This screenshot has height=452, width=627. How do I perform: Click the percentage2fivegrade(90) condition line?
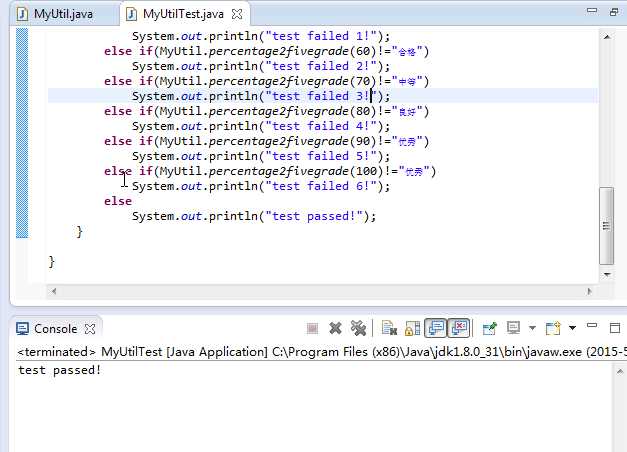[266, 141]
